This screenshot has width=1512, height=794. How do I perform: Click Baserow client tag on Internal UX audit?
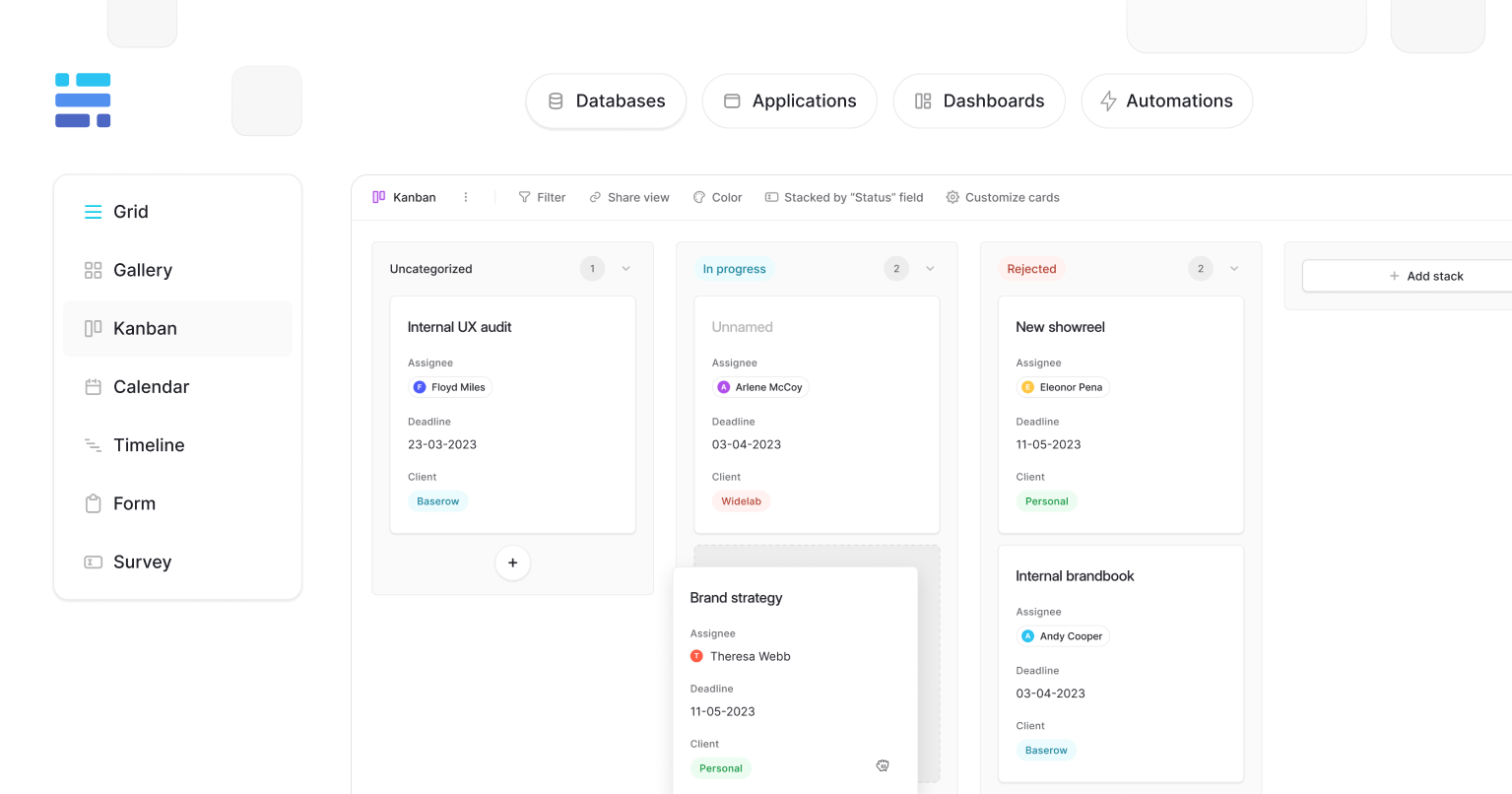[x=437, y=501]
